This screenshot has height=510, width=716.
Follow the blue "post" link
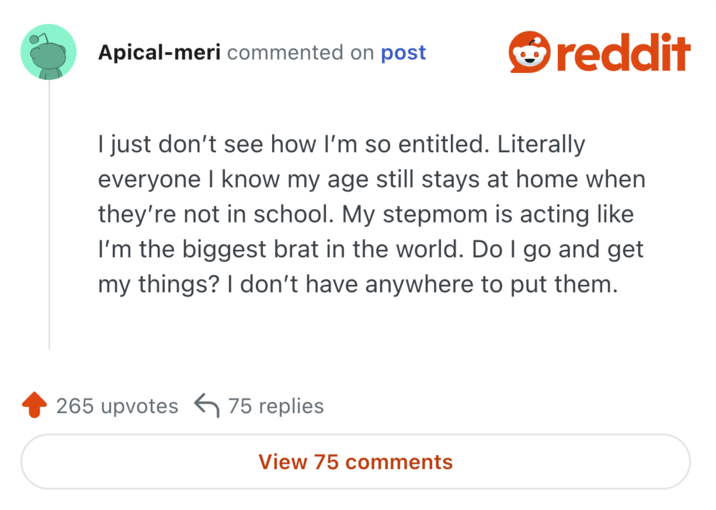403,52
